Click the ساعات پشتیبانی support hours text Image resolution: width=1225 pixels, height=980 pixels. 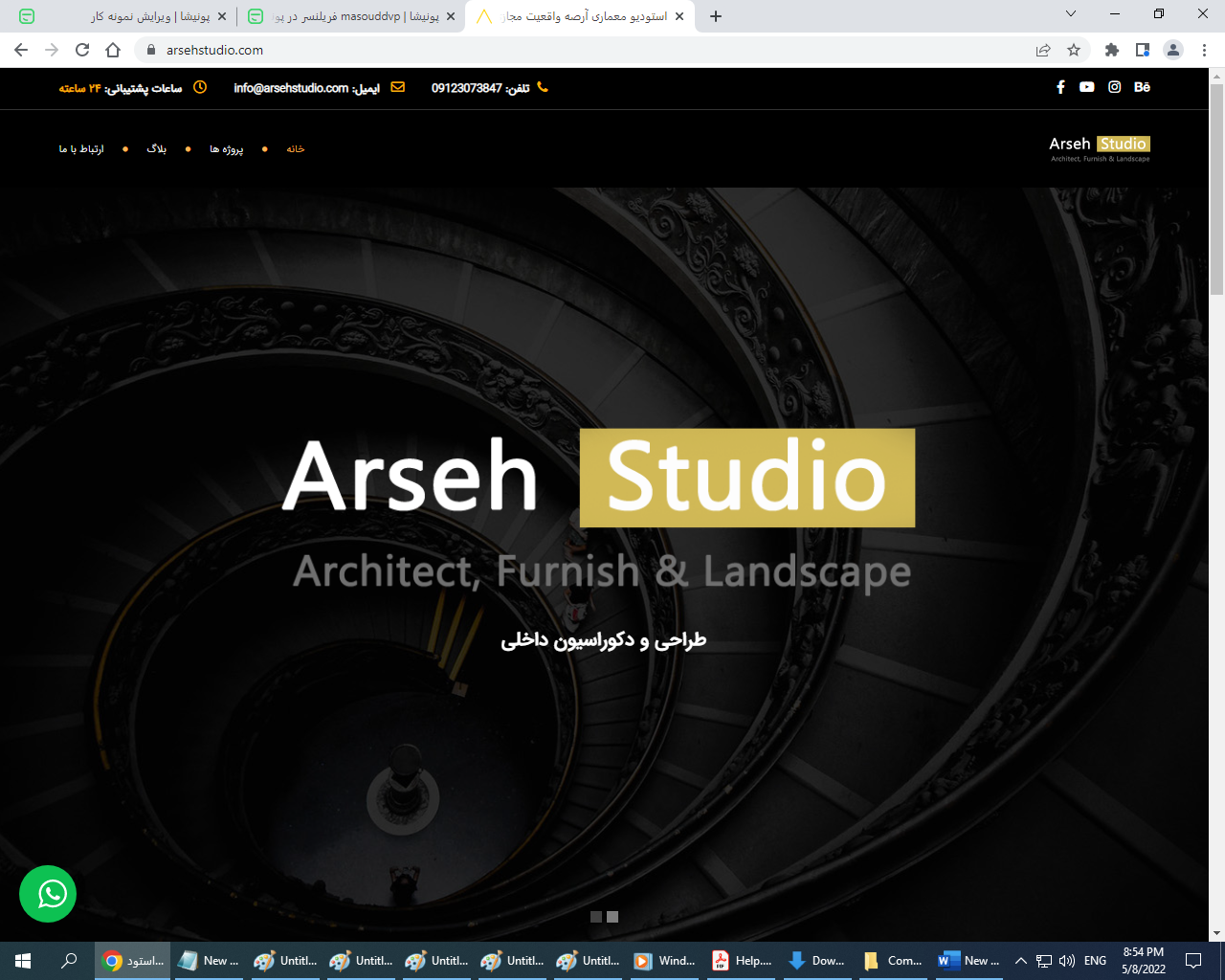click(x=121, y=88)
